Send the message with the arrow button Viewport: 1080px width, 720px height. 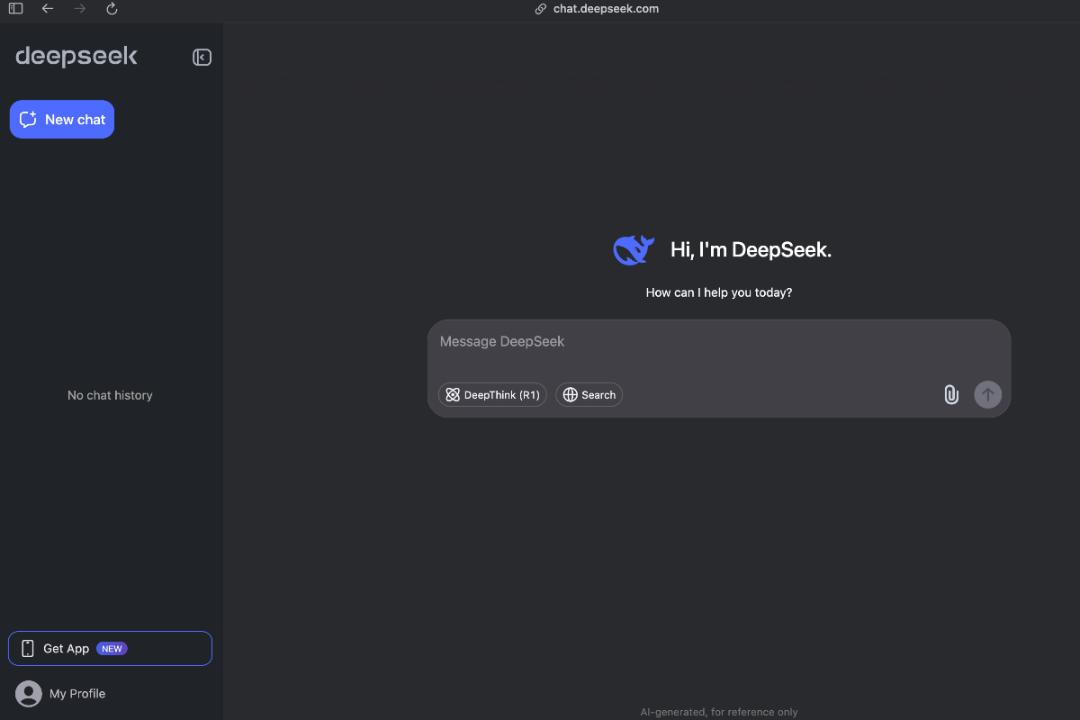pos(988,395)
